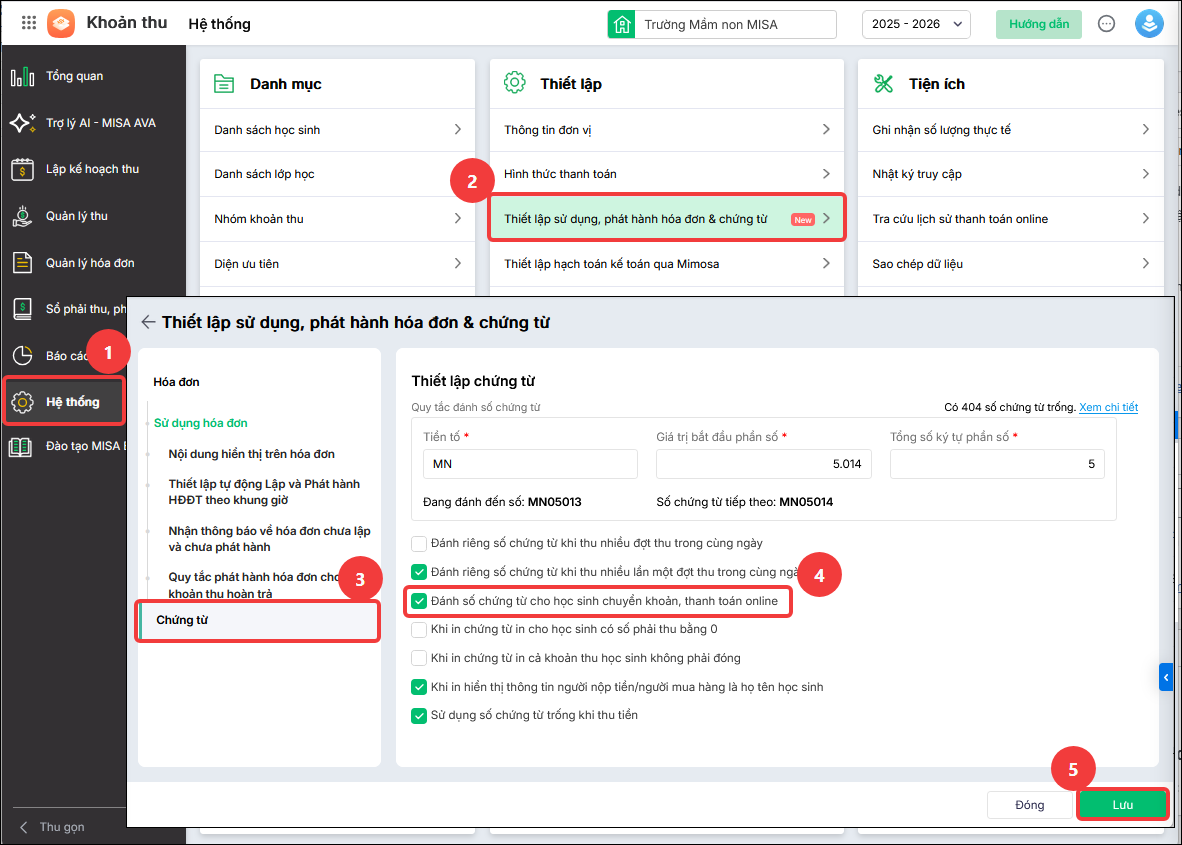Select Nhận thông báo về hóa đơn chưa lập
This screenshot has height=845, width=1182.
point(269,539)
